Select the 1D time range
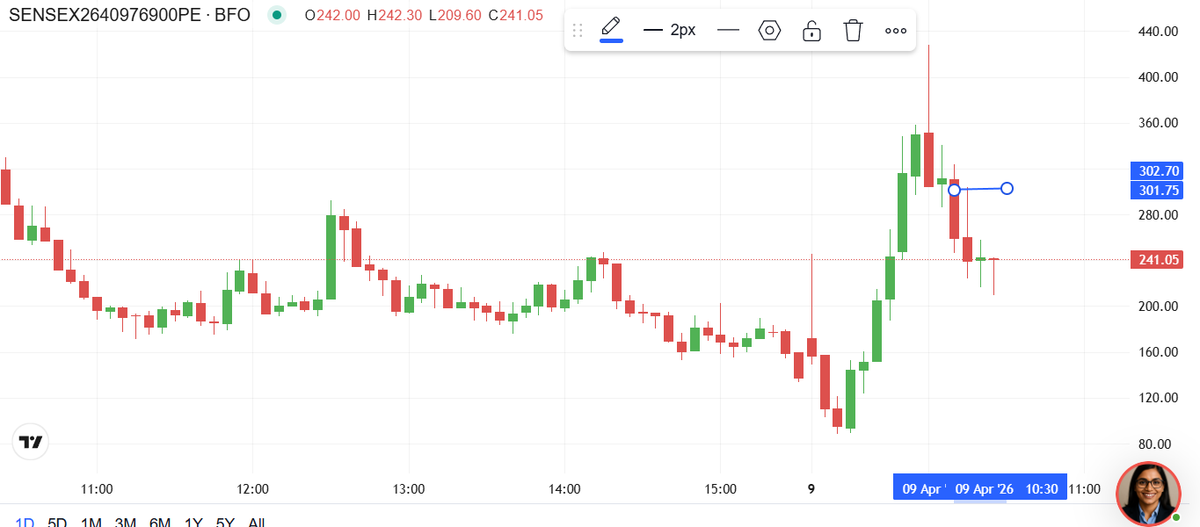Viewport: 1200px width, 527px height. 26,522
